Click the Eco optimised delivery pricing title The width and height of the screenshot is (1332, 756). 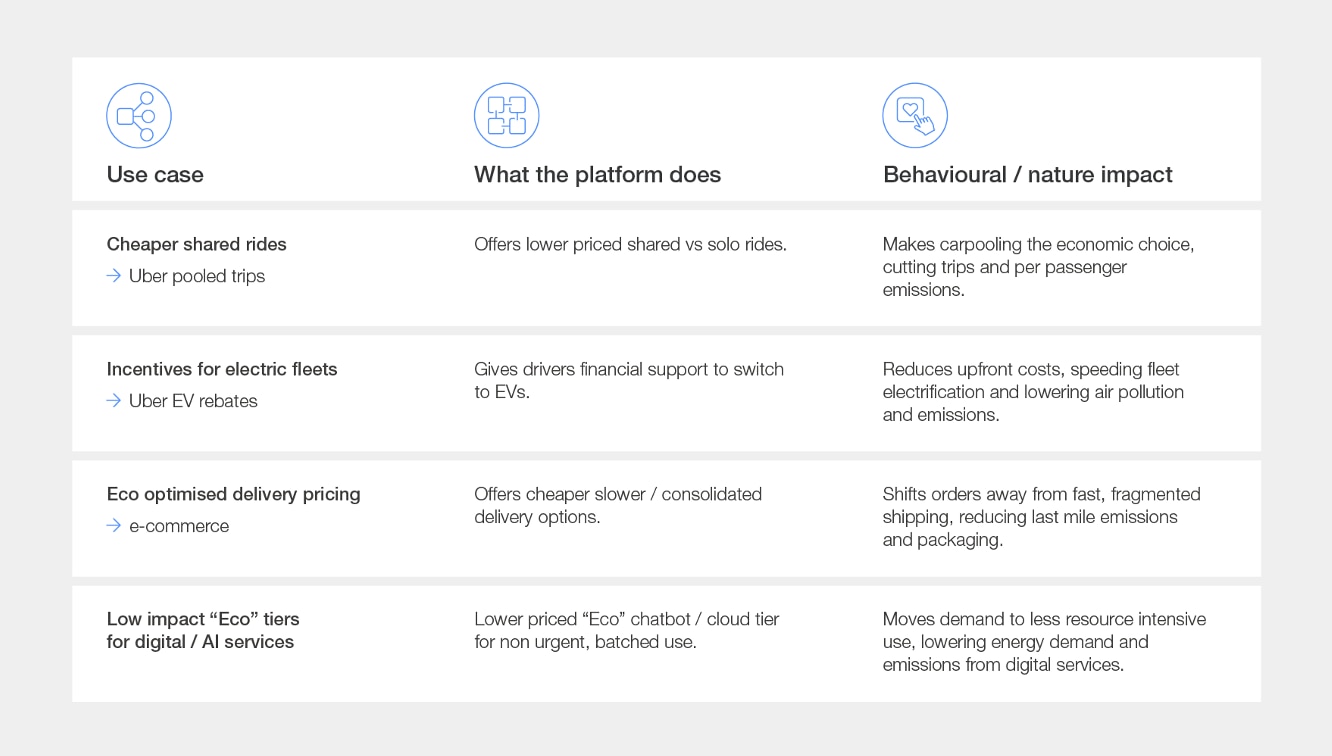coord(233,494)
